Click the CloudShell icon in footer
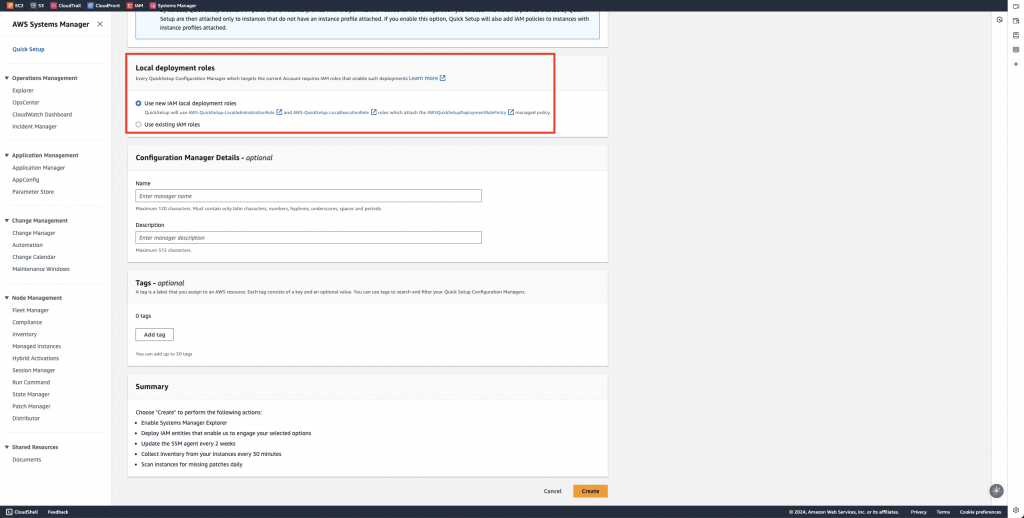The width and height of the screenshot is (1024, 518). click(9, 512)
